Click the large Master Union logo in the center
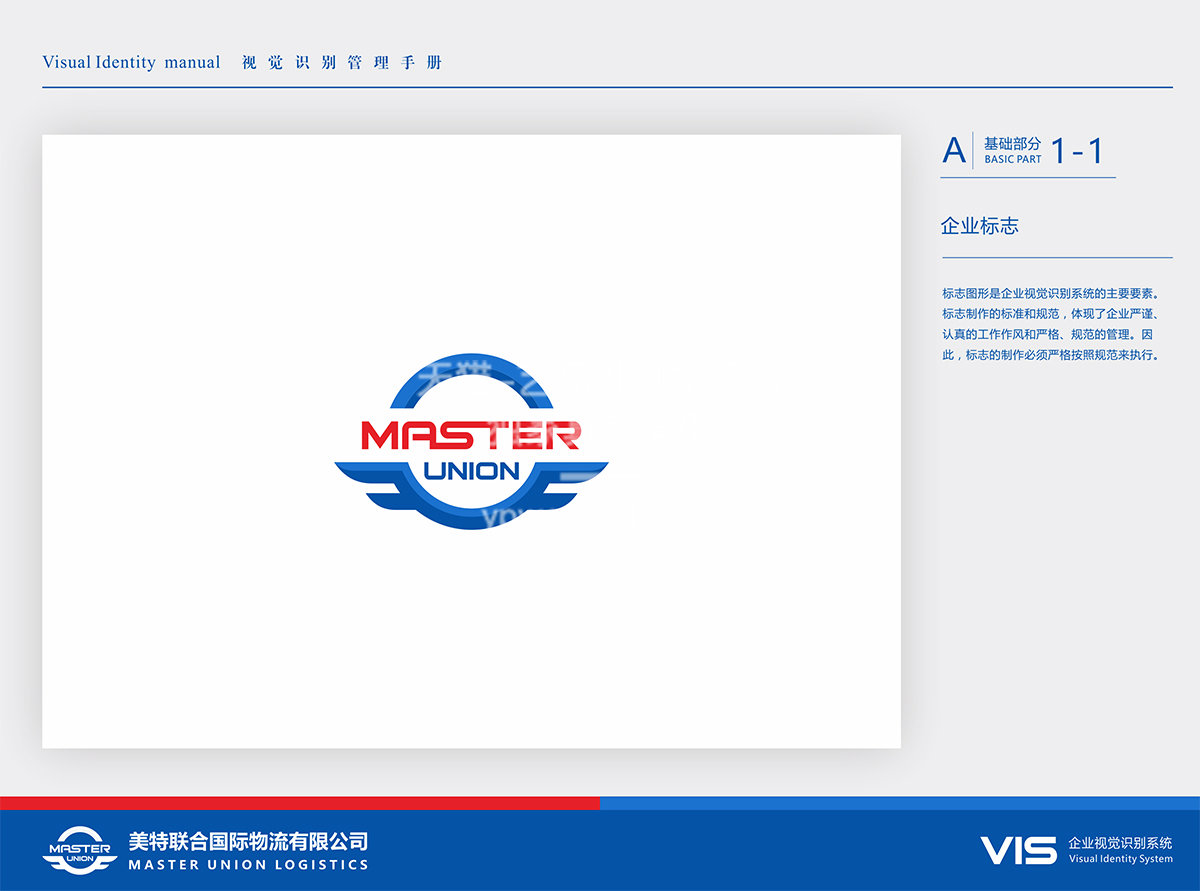Viewport: 1200px width, 891px height. coord(471,441)
